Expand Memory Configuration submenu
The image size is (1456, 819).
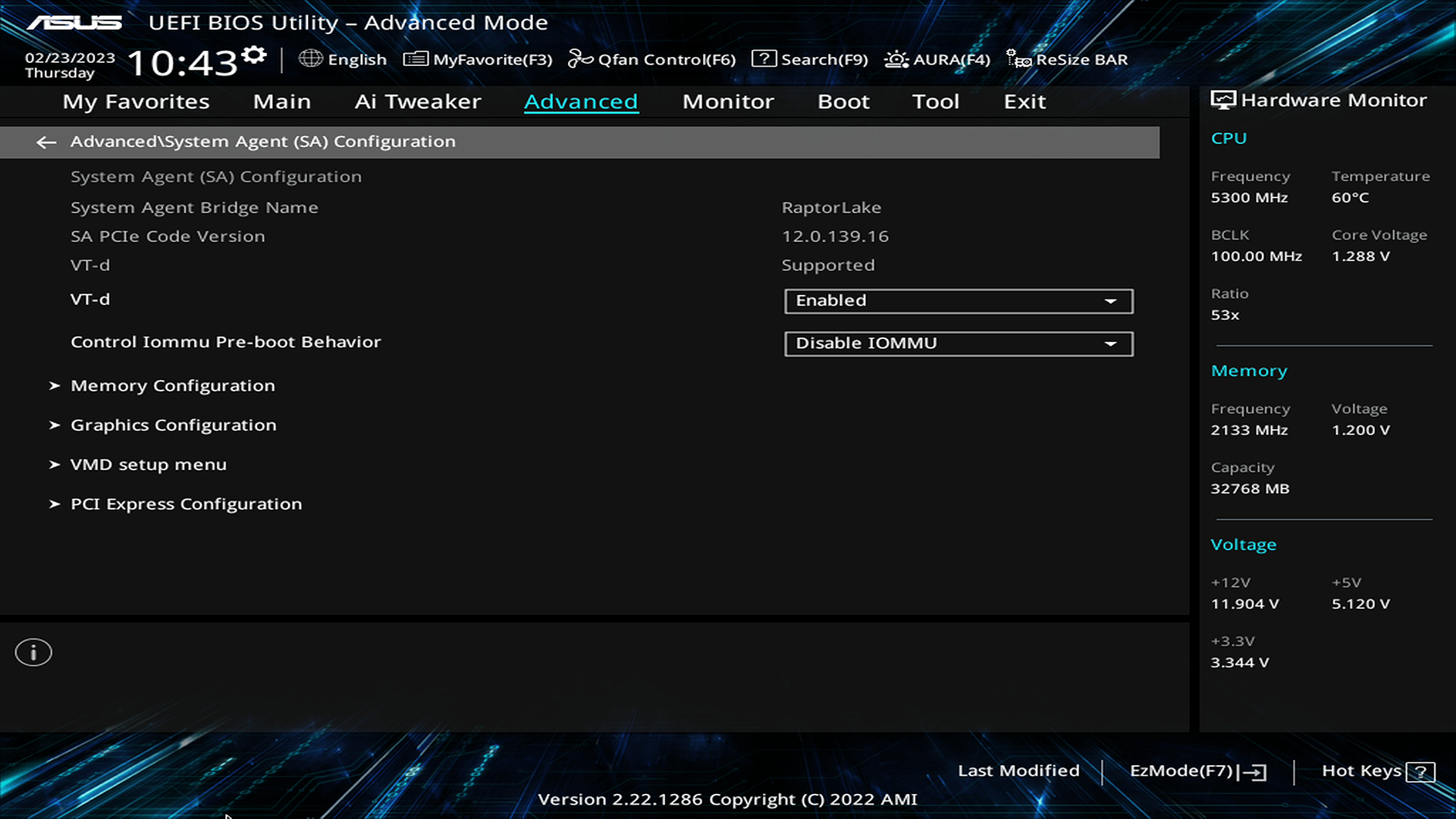[x=172, y=385]
